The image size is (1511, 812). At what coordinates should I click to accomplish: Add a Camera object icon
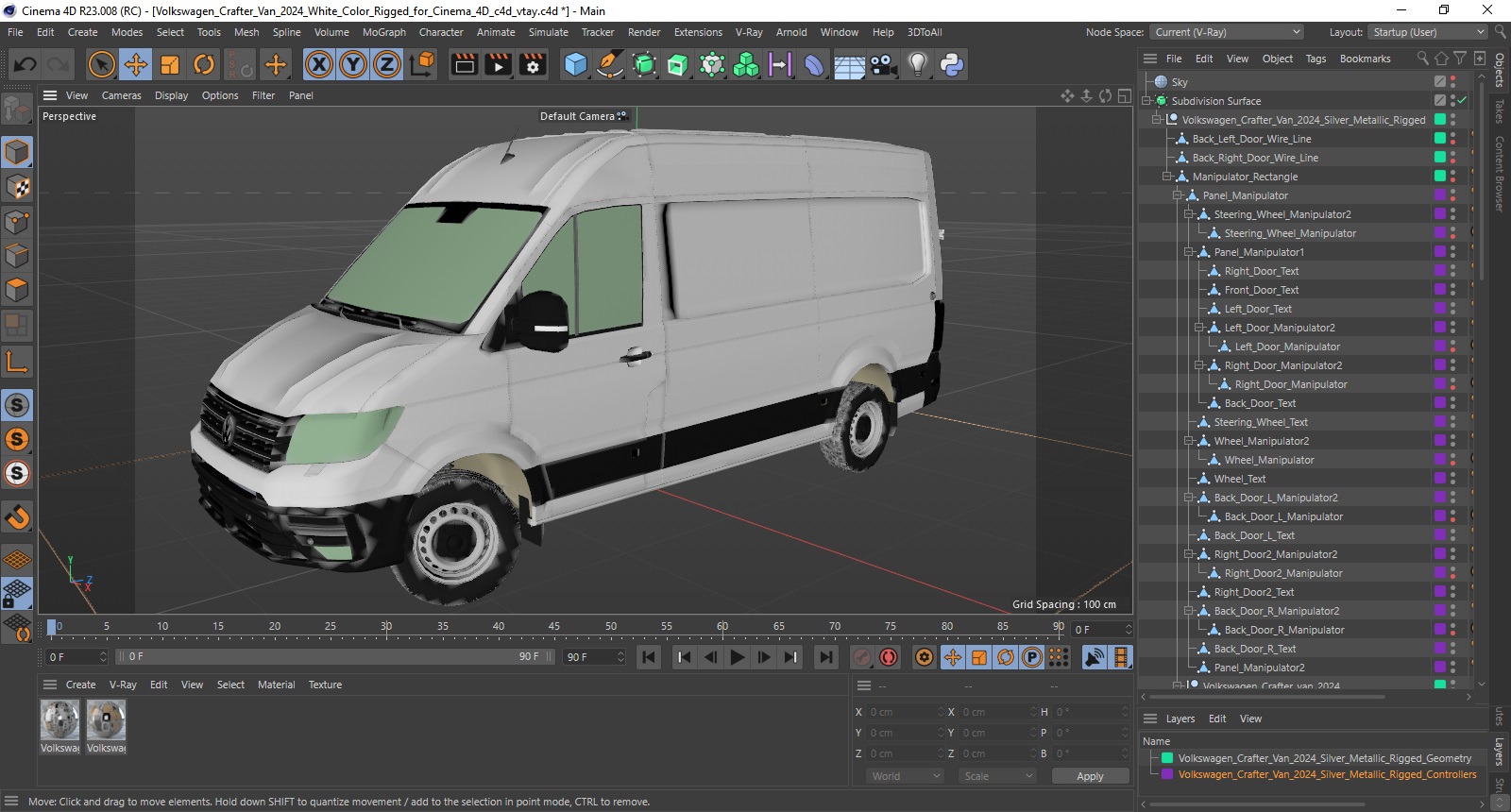(883, 64)
